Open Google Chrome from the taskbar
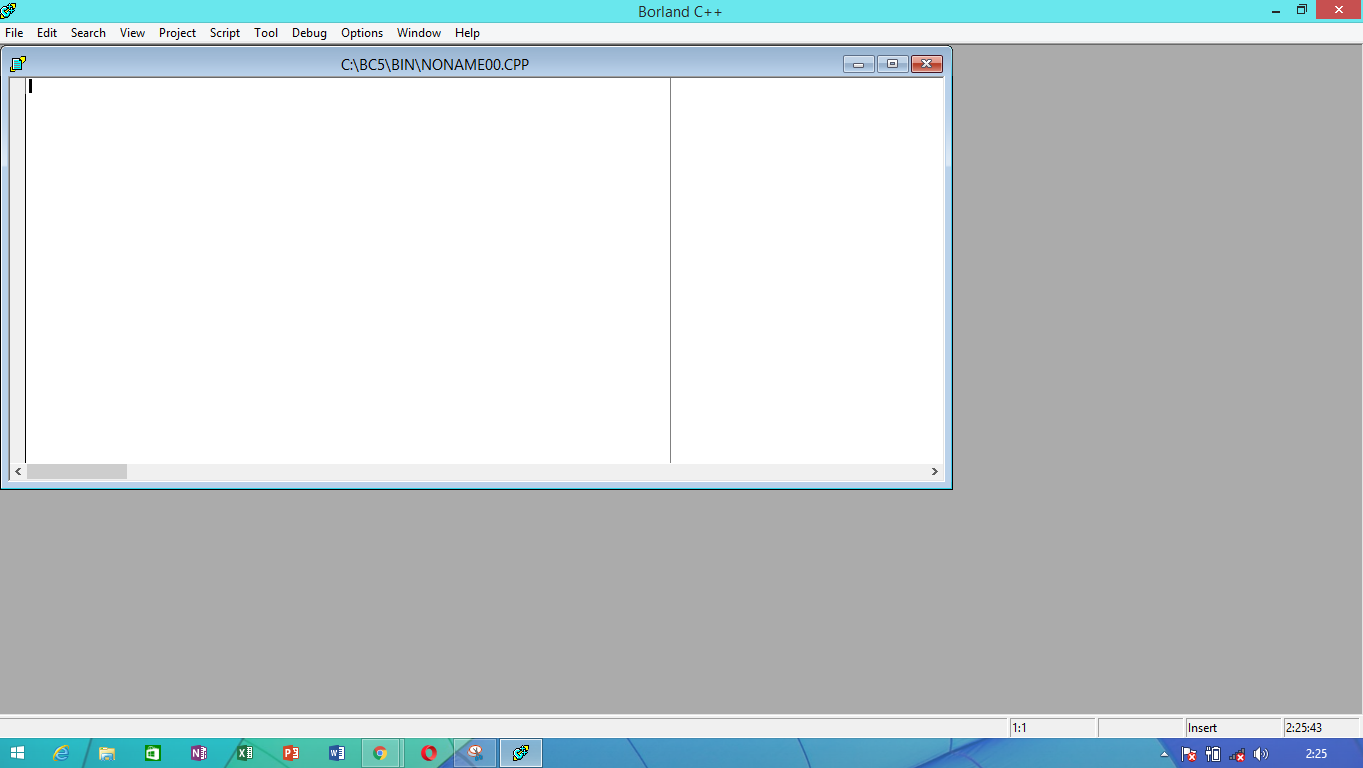The height and width of the screenshot is (768, 1363). pyautogui.click(x=382, y=752)
